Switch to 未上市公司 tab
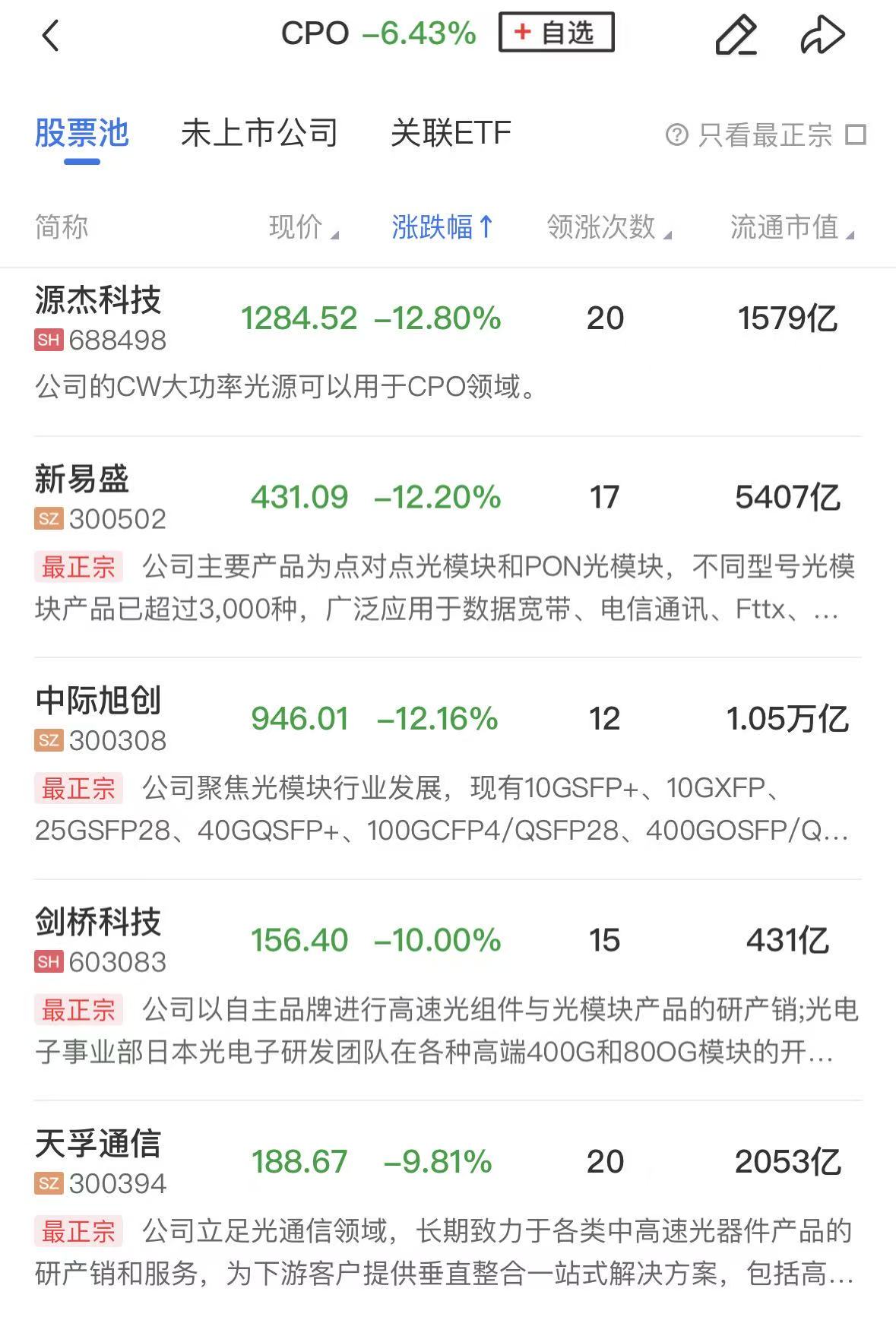The image size is (896, 1317). (x=259, y=133)
